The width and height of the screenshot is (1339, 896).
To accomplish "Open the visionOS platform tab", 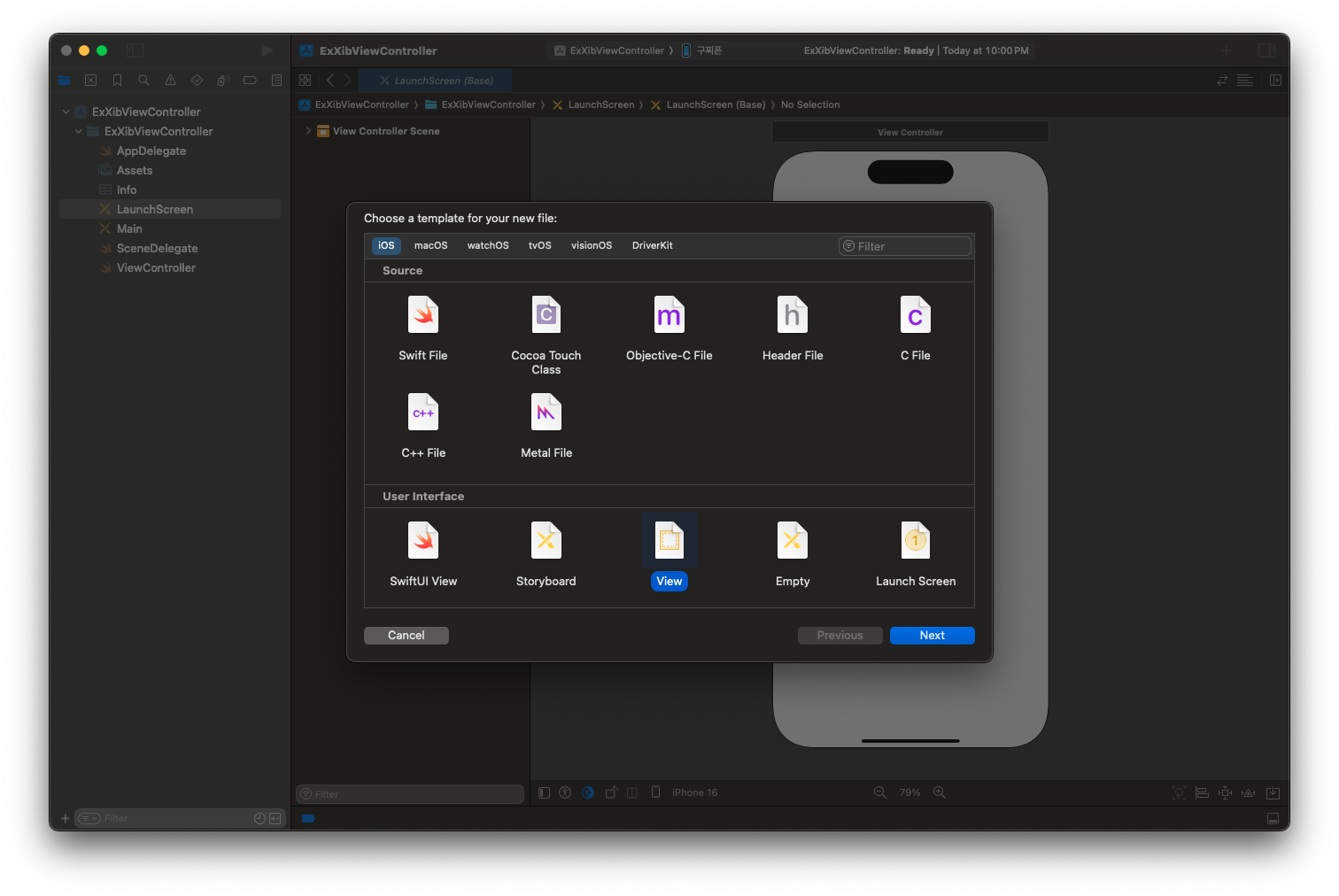I will coord(592,246).
